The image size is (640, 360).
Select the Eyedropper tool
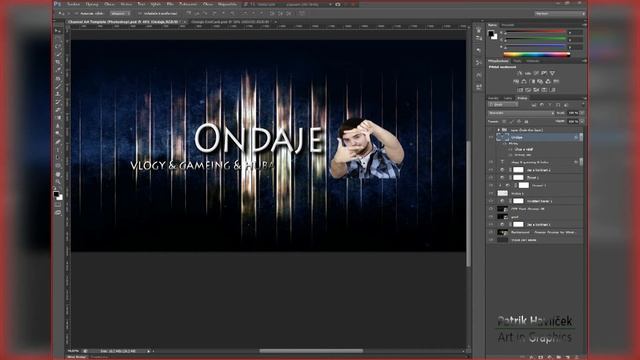[58, 70]
